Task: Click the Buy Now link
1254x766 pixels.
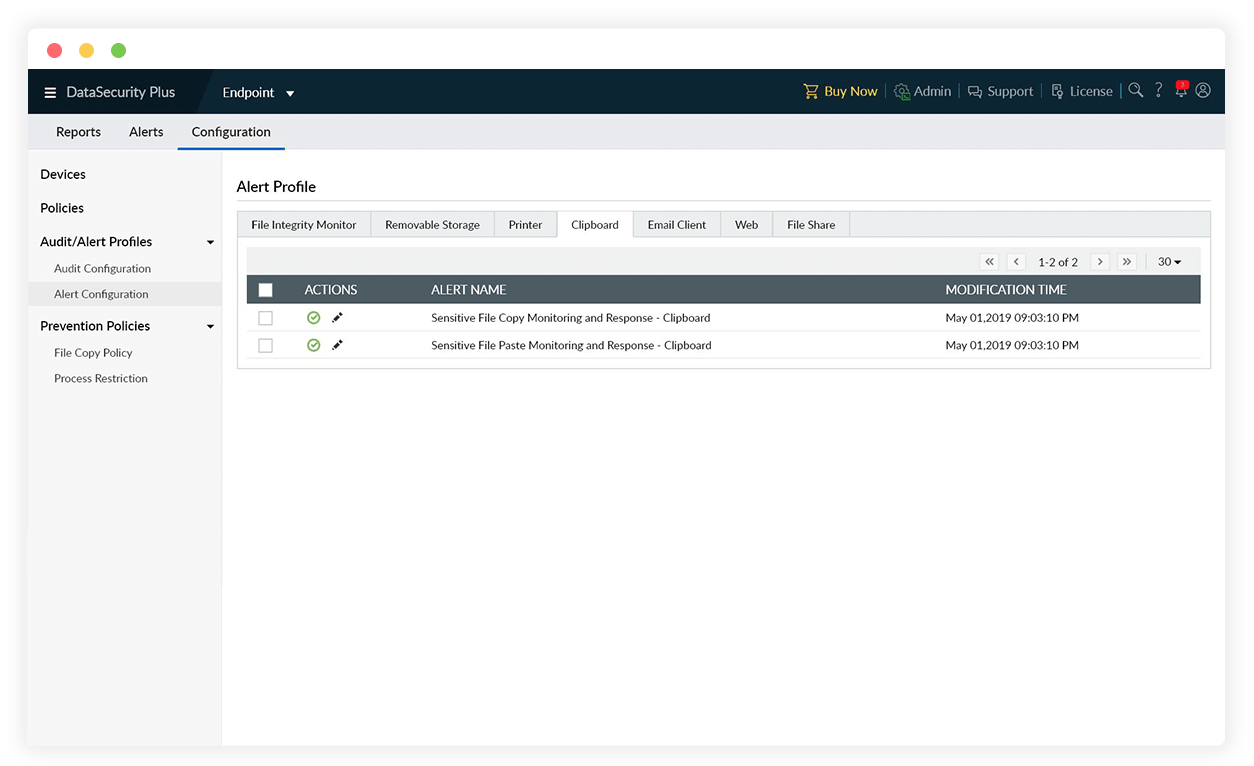Action: [840, 91]
